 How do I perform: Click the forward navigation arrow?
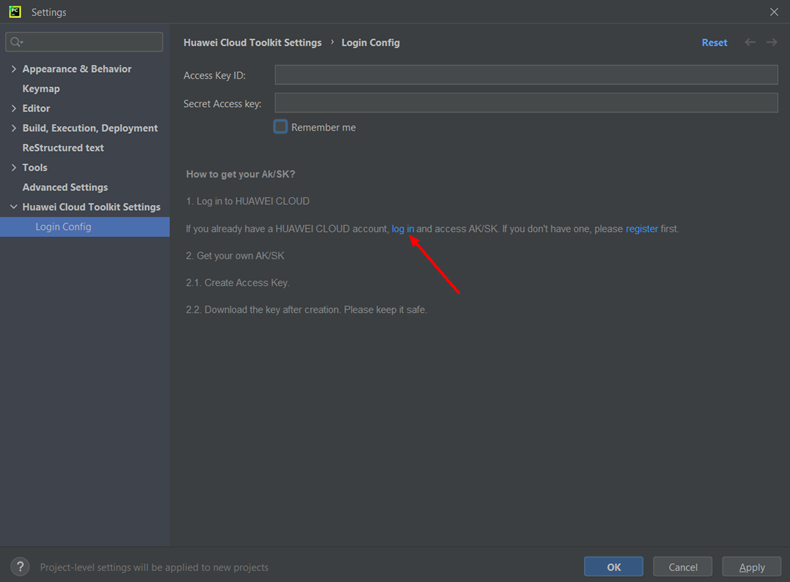click(x=772, y=43)
